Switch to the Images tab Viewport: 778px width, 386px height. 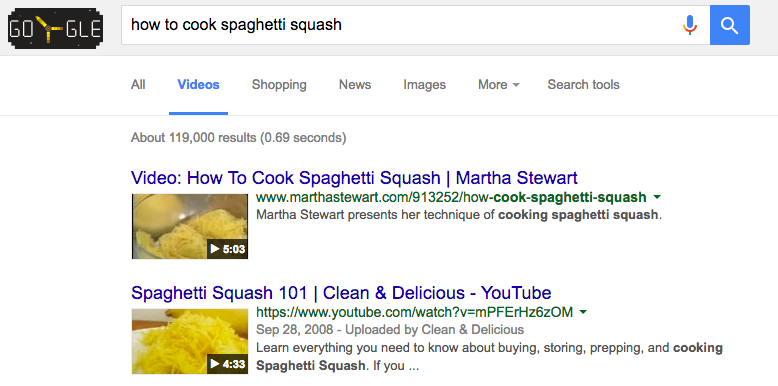tap(424, 85)
